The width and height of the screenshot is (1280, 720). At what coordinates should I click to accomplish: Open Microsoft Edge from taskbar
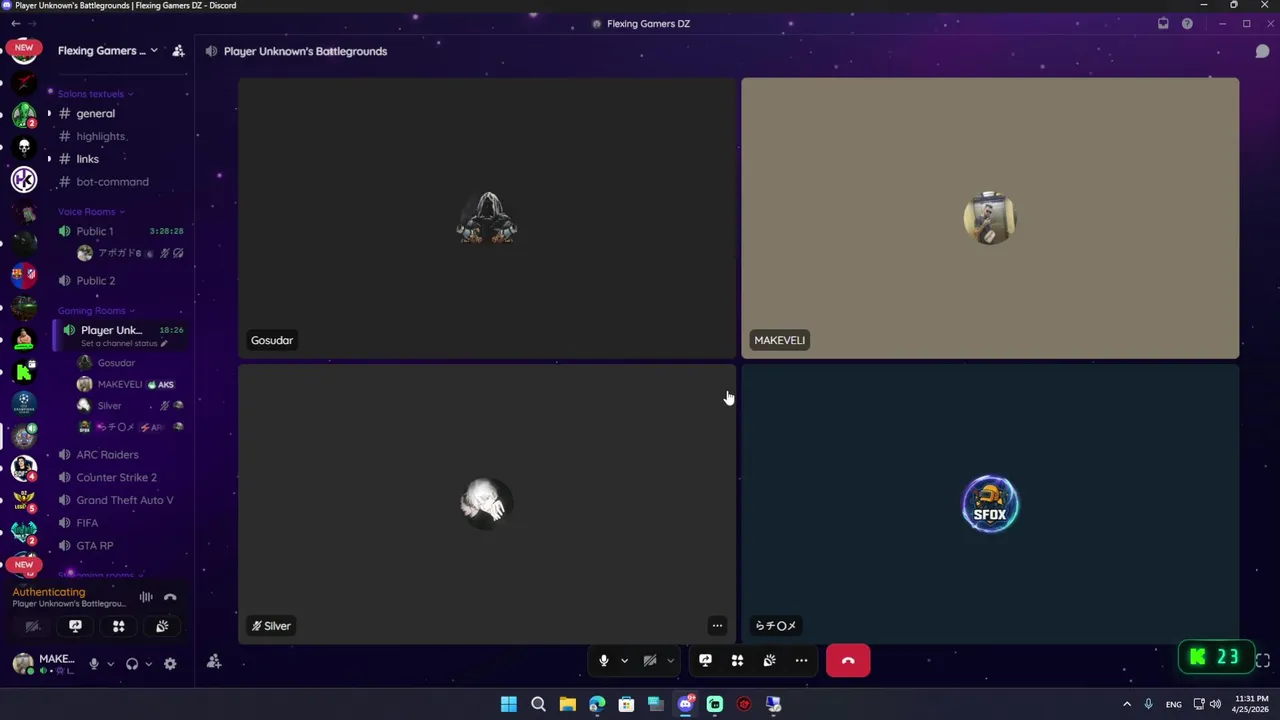(597, 704)
